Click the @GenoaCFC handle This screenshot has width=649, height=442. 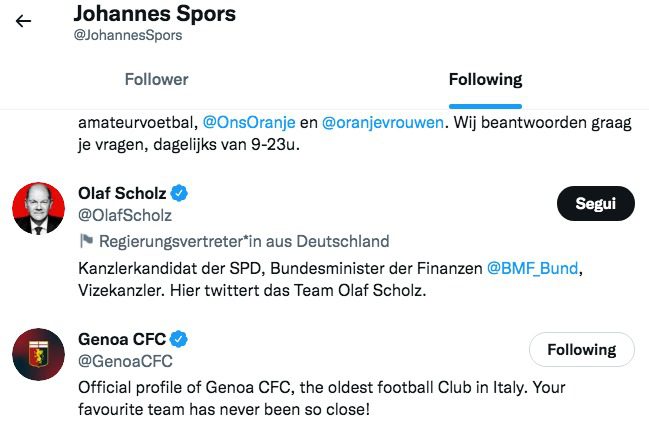[125, 361]
